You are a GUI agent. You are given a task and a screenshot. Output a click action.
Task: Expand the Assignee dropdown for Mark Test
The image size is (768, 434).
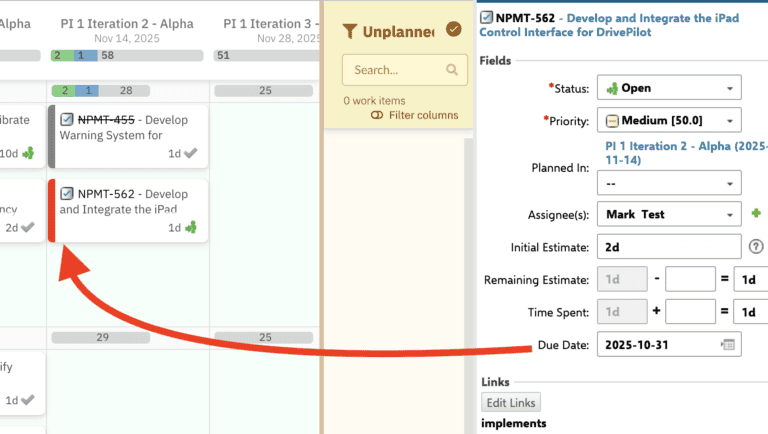[669, 214]
